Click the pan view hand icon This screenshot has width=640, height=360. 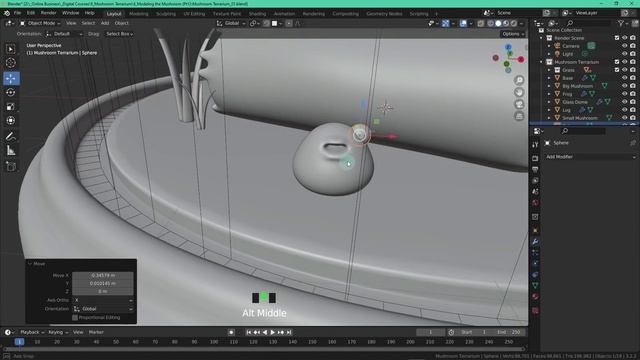pos(519,92)
